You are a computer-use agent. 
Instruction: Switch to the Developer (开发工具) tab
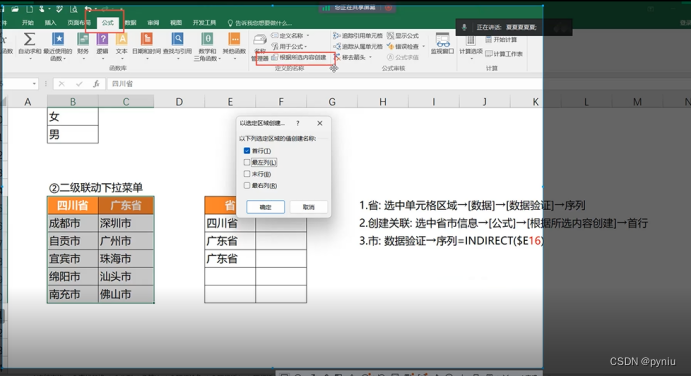[204, 23]
